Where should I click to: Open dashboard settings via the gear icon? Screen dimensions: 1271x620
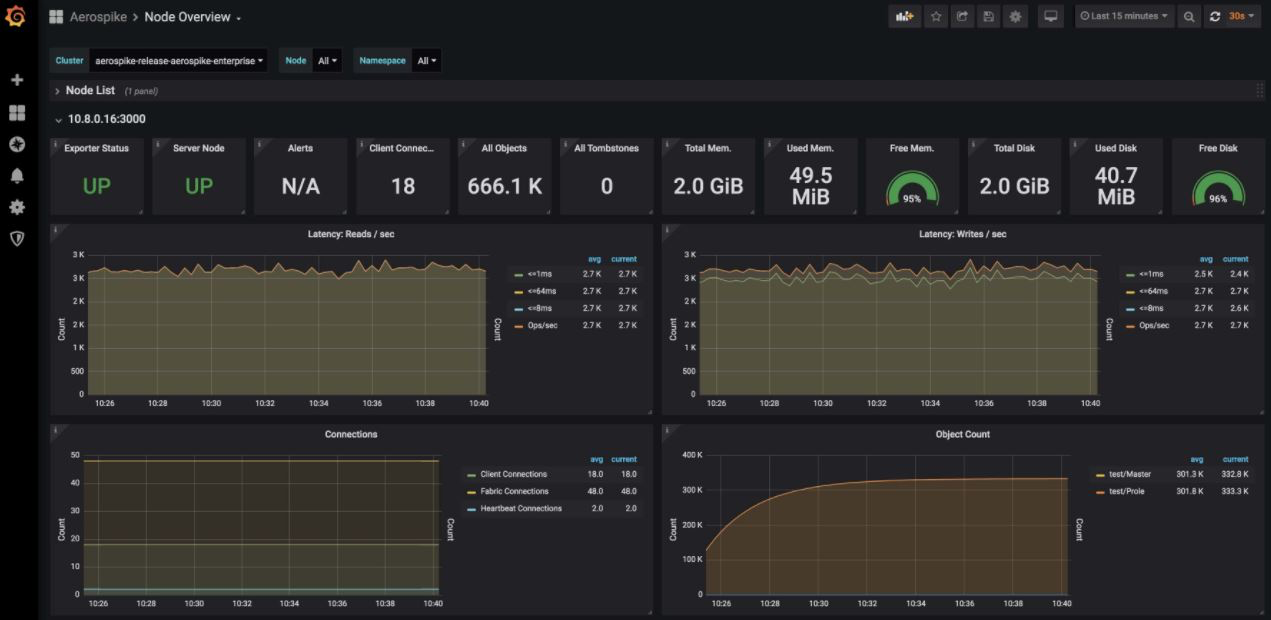1015,16
